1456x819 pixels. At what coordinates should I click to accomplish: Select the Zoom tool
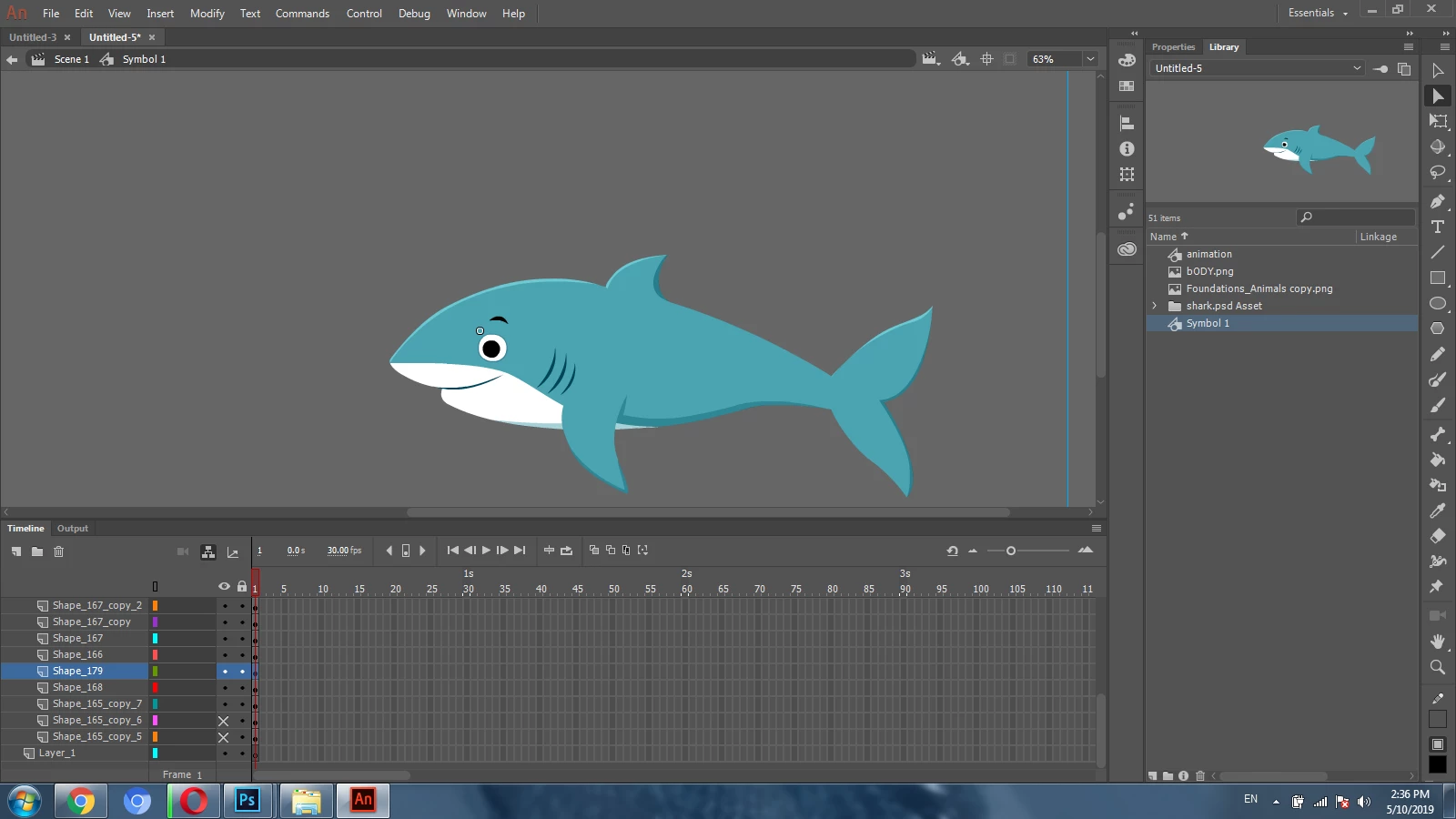[x=1438, y=667]
